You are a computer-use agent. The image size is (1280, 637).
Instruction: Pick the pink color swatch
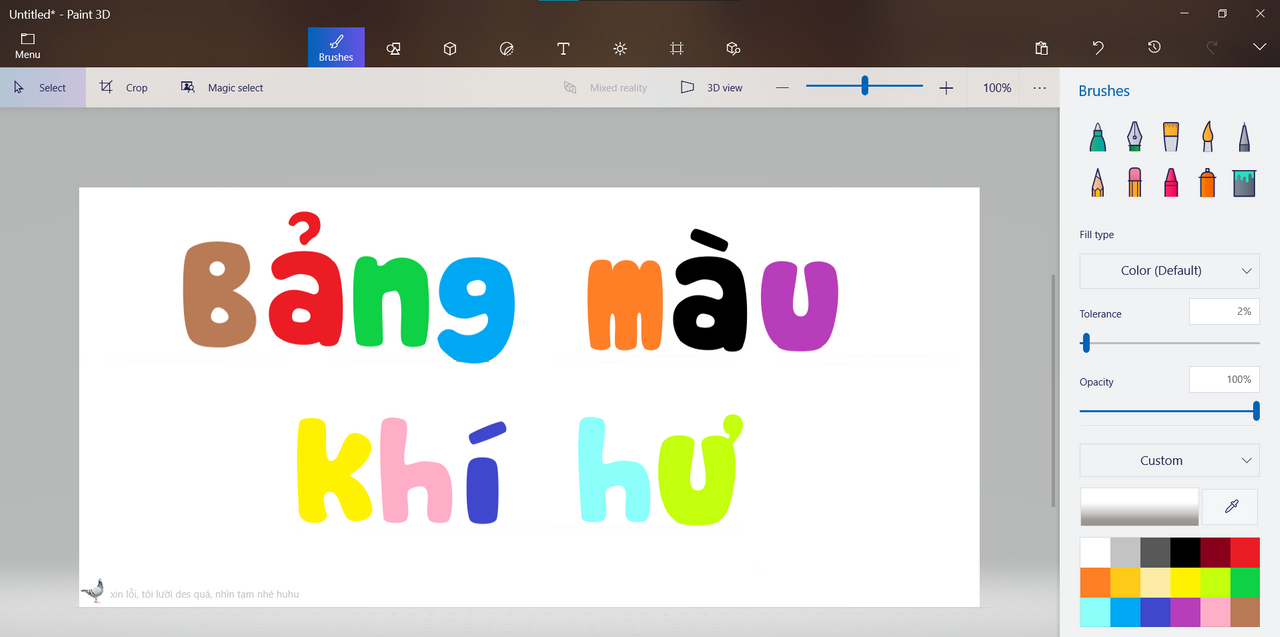(1215, 613)
